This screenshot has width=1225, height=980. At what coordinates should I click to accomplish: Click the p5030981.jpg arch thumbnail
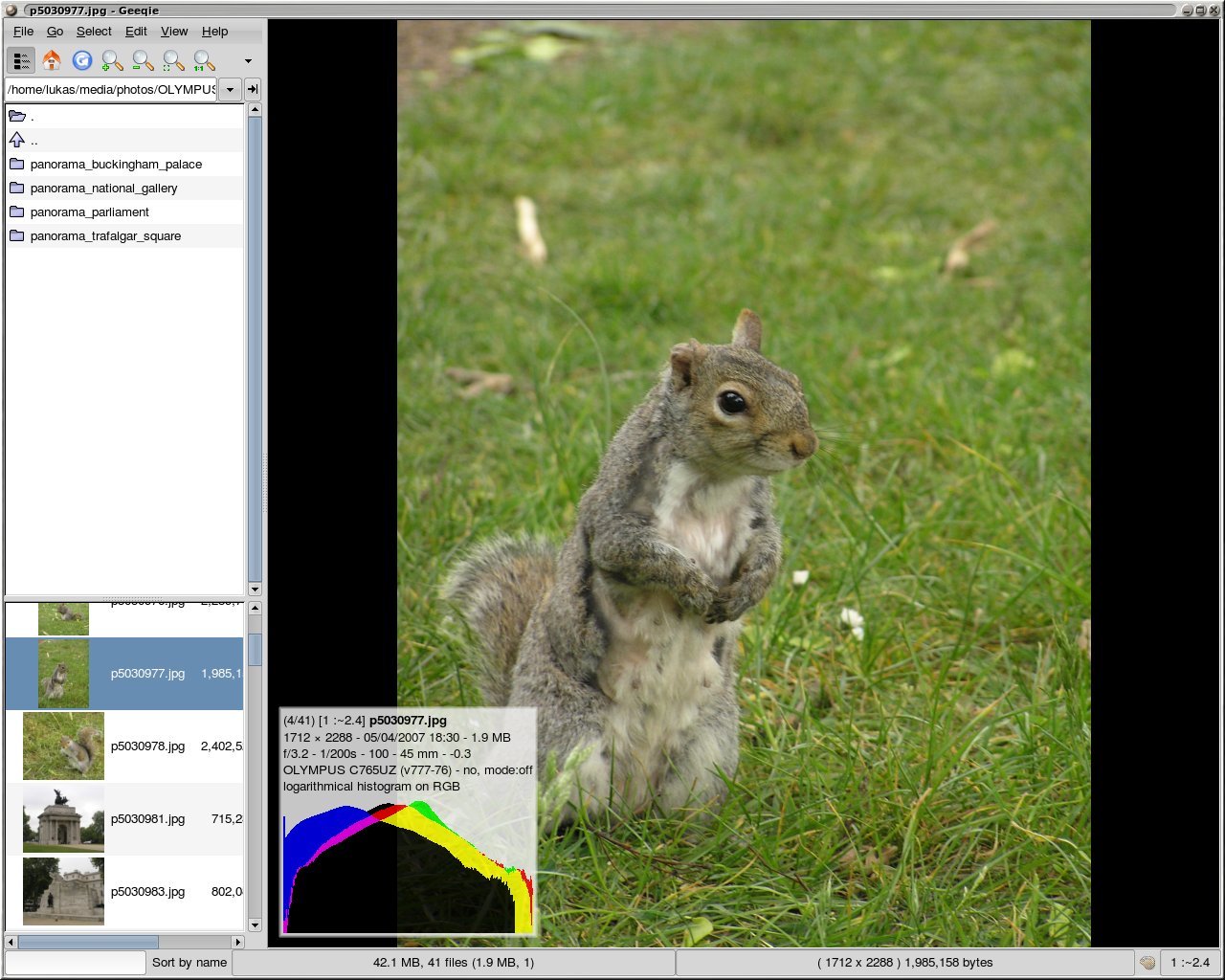coord(63,819)
